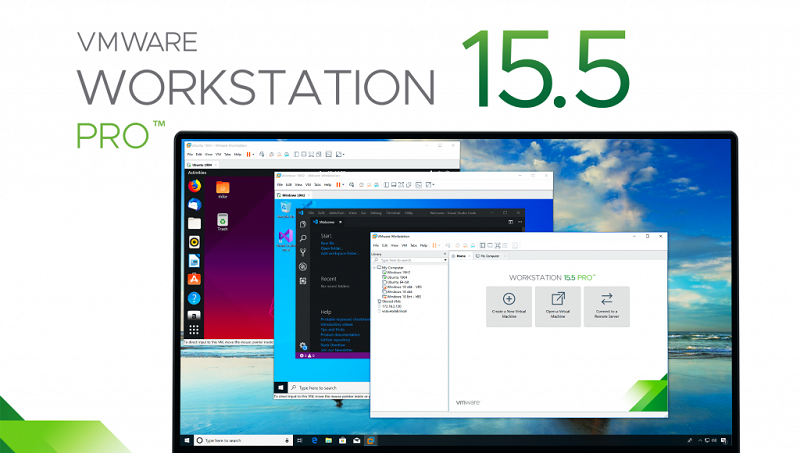The image size is (800, 453).
Task: Select Ubuntu 1904 in library tree
Action: point(395,277)
